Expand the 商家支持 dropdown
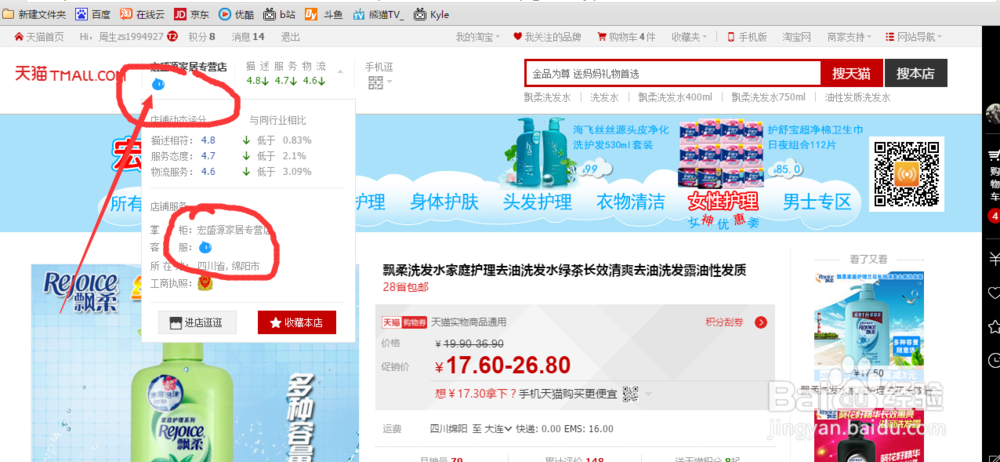Screen dimensions: 1000x462 coord(849,37)
